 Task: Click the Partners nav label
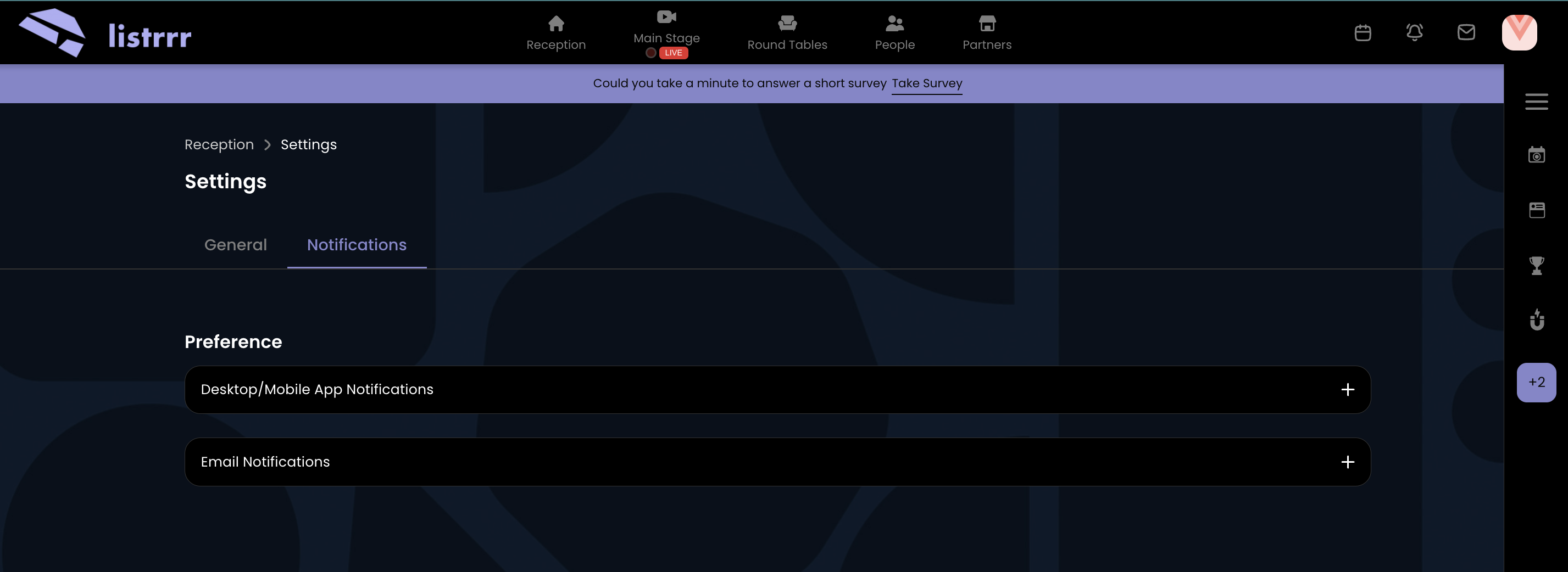(987, 45)
